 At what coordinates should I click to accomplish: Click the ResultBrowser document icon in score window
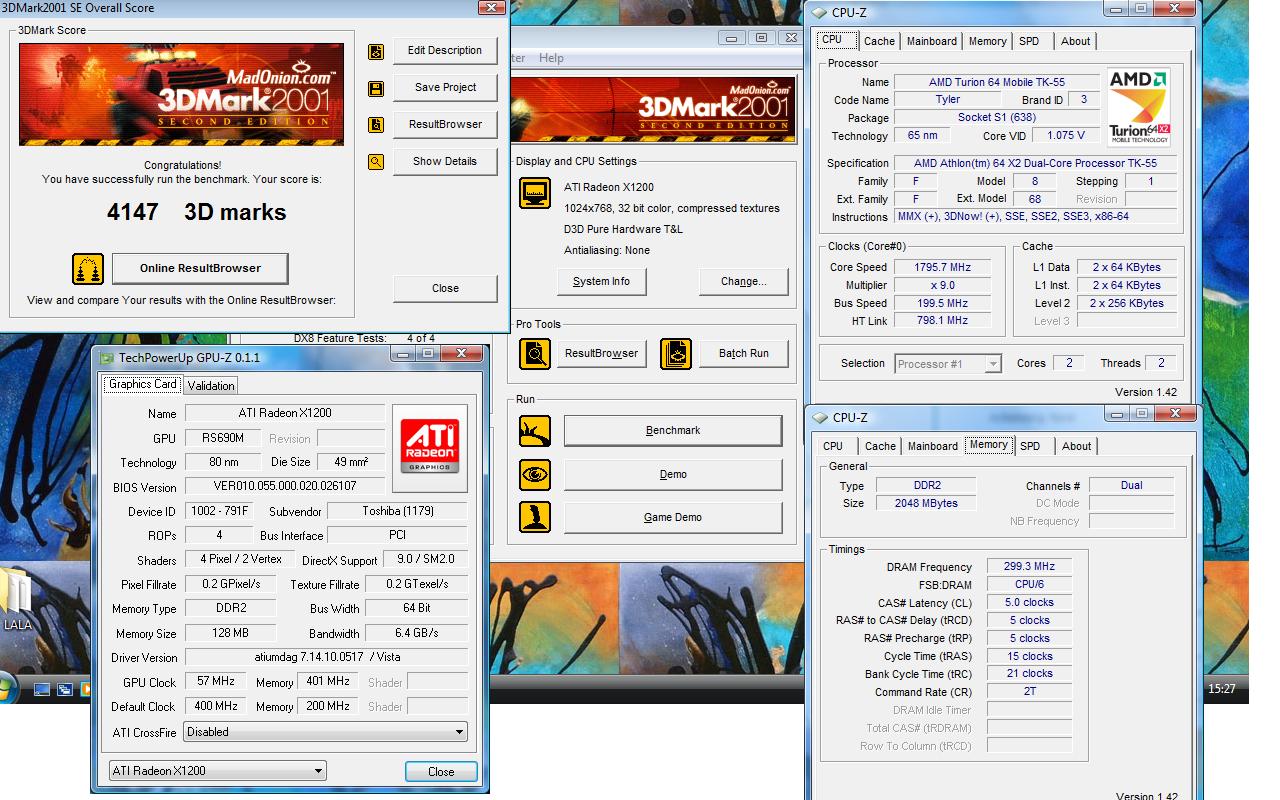[x=376, y=125]
